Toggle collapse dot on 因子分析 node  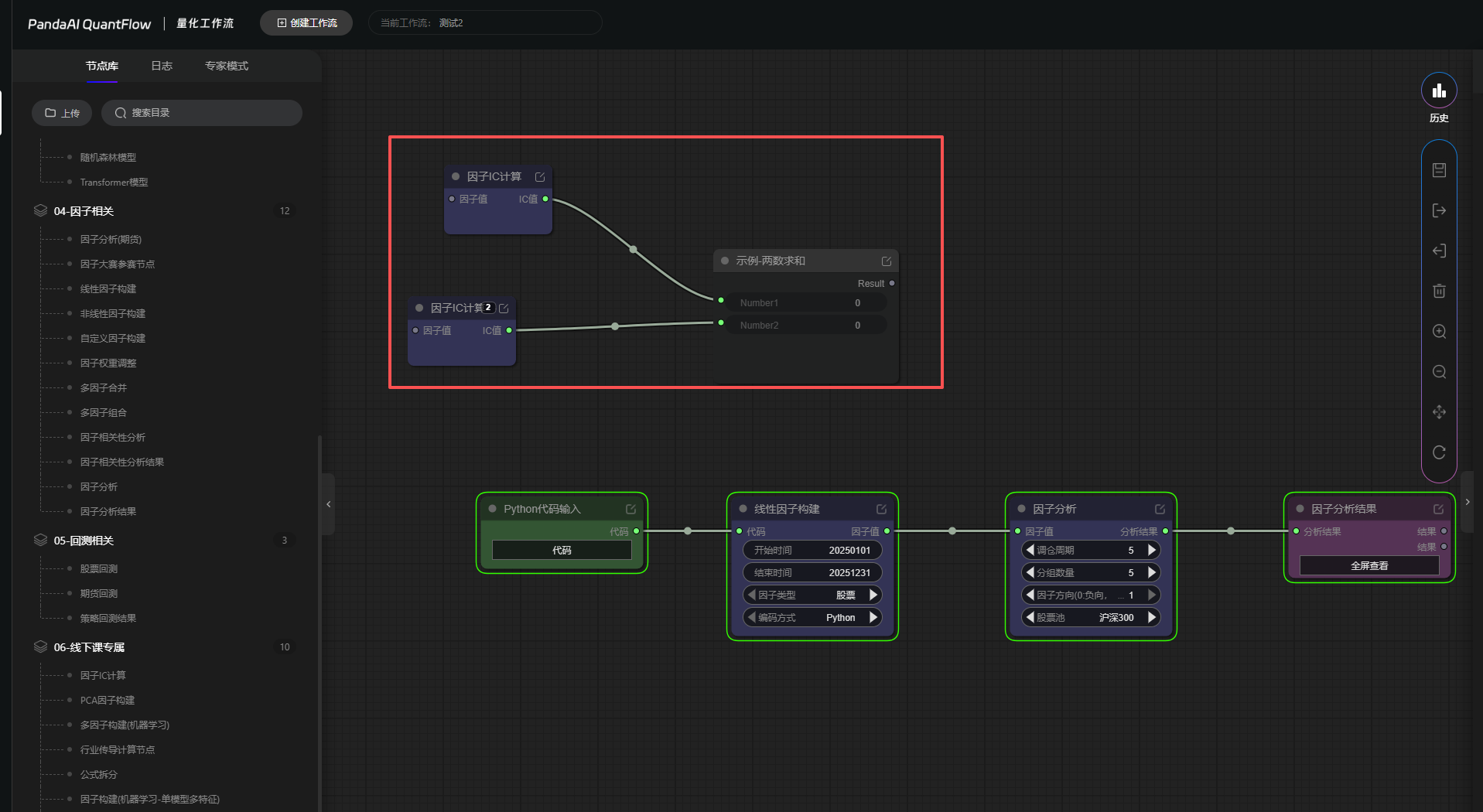click(x=1021, y=509)
